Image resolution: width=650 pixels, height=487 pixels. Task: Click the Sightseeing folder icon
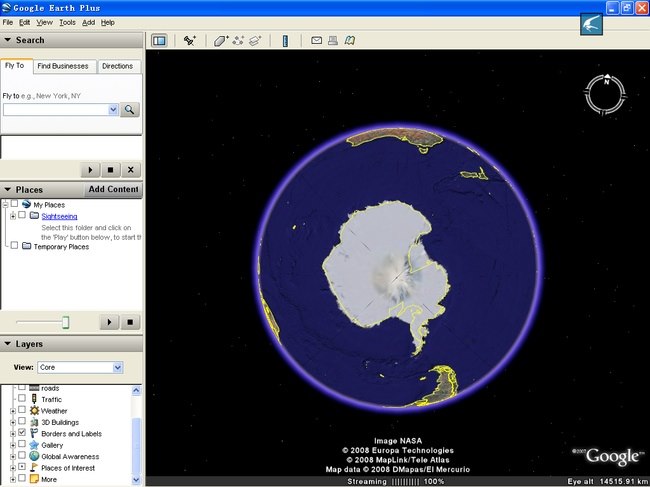coord(34,216)
